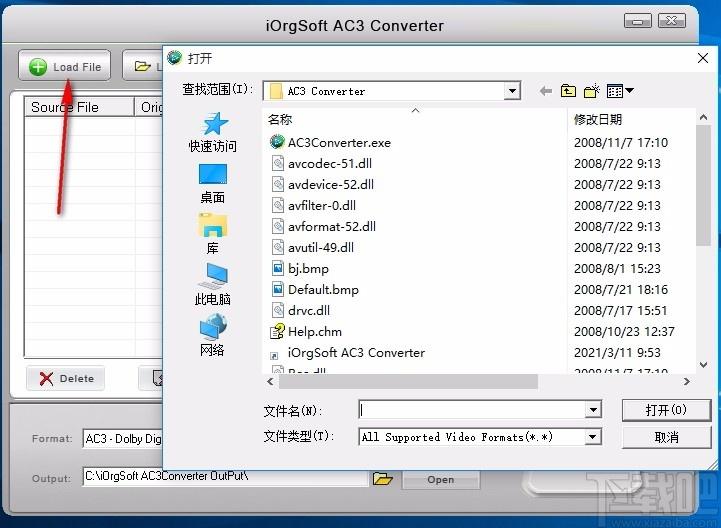Click the 2008/11/7 17:10 date of AC3Converter.exe

point(621,143)
